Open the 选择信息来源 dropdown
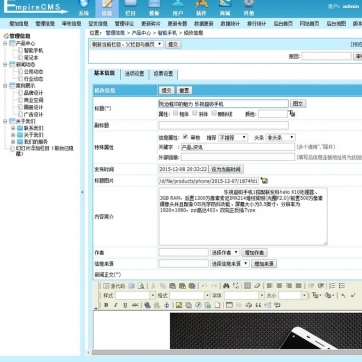 230,263
